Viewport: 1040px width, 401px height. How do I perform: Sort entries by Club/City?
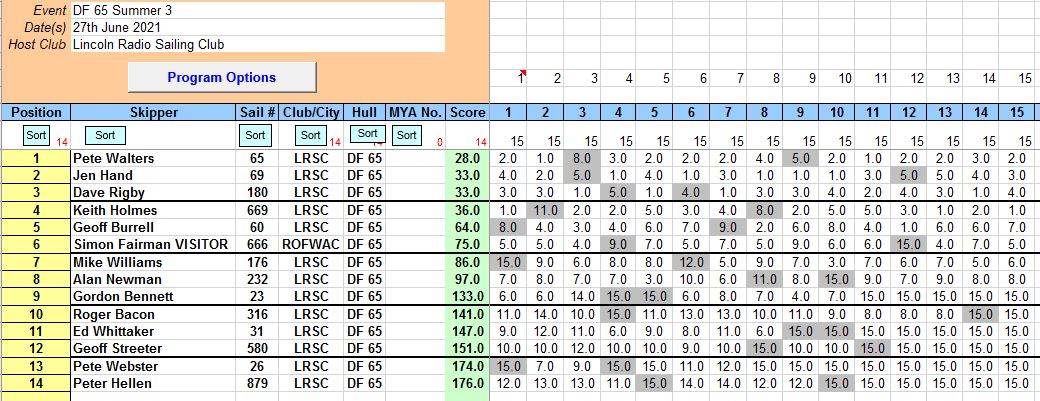[x=312, y=135]
